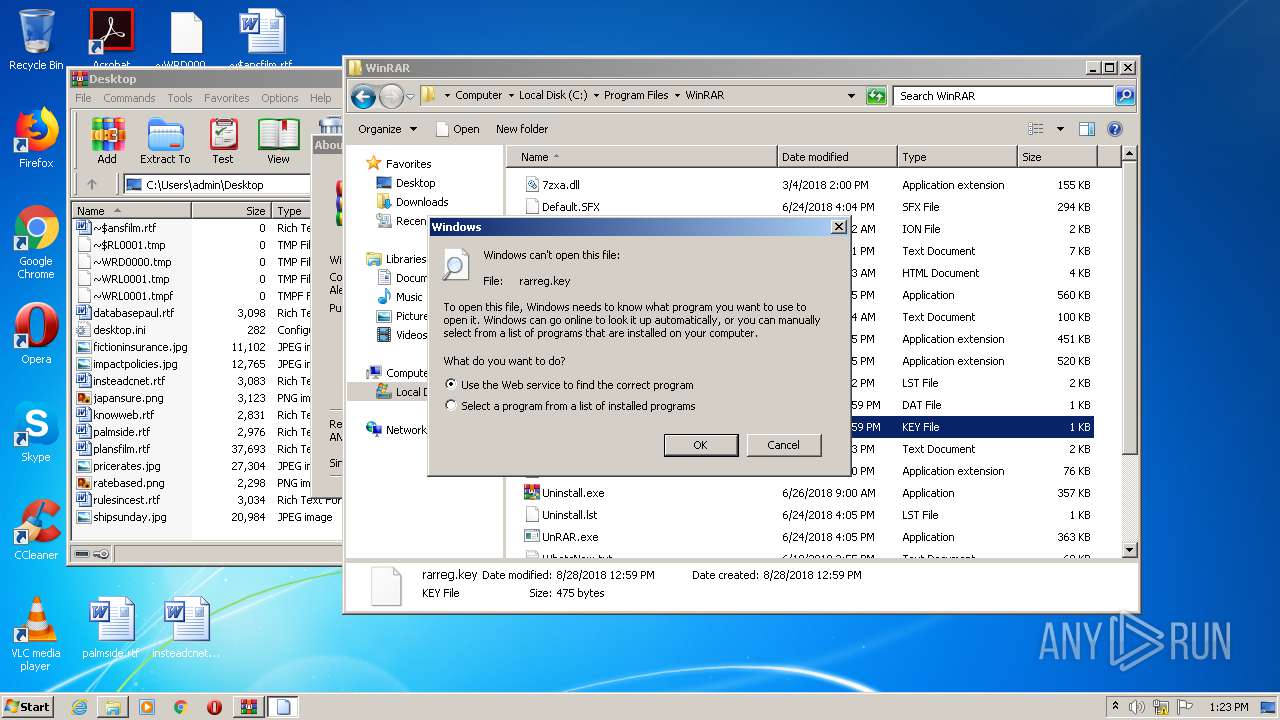Click the Chrome icon on the taskbar

click(180, 707)
